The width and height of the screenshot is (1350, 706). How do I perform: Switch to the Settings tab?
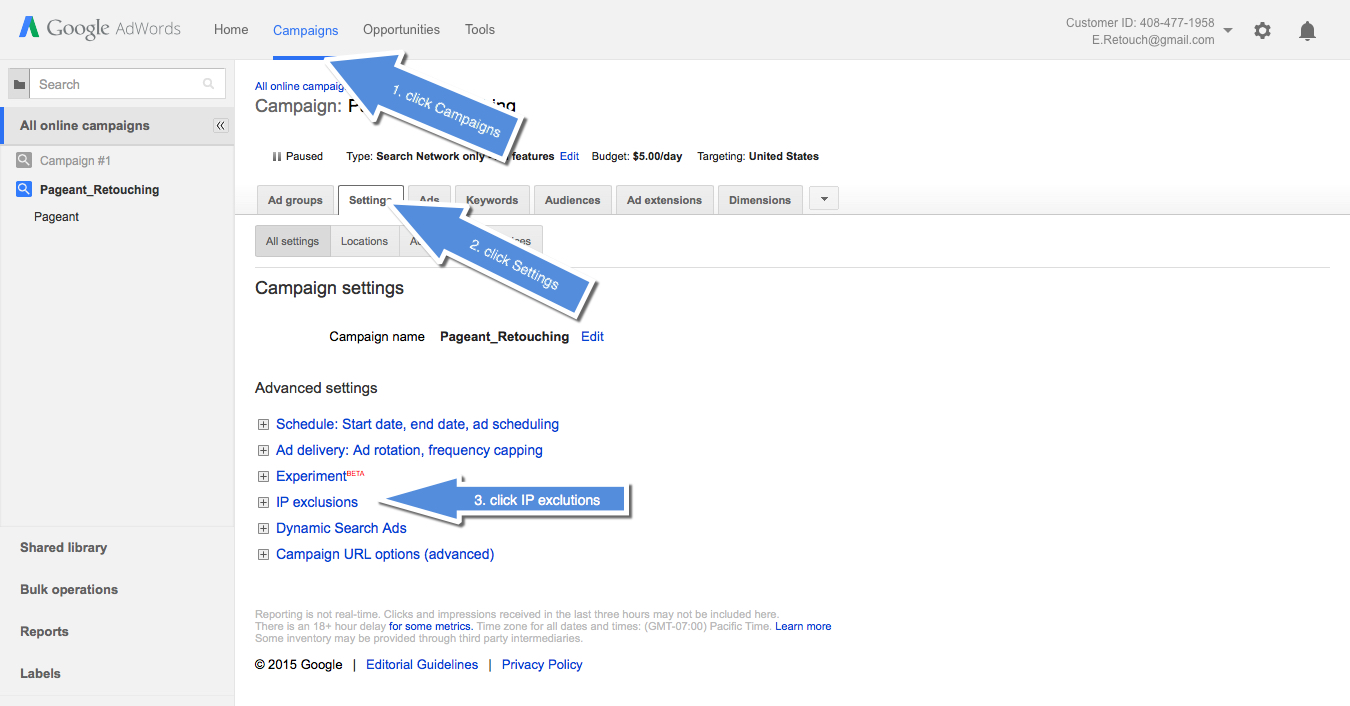[371, 200]
